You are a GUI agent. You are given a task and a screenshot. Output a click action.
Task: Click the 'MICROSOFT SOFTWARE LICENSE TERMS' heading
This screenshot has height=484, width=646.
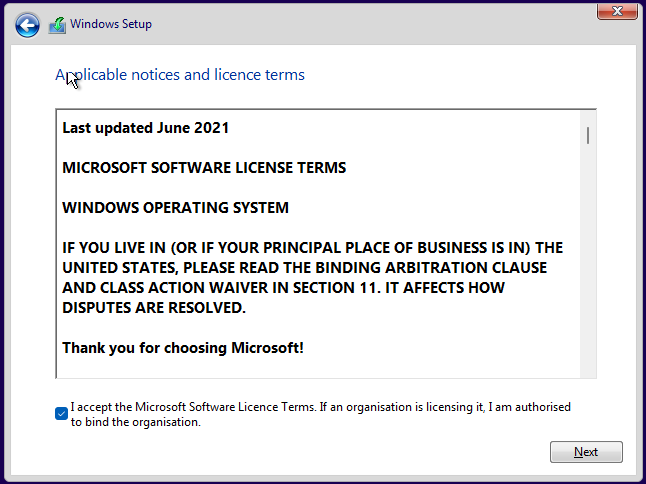tap(204, 168)
